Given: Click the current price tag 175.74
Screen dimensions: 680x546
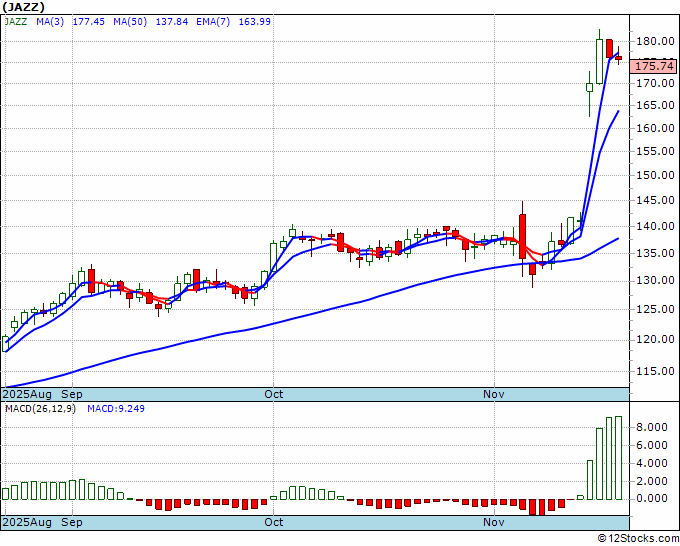Looking at the screenshot, I should click(x=654, y=66).
